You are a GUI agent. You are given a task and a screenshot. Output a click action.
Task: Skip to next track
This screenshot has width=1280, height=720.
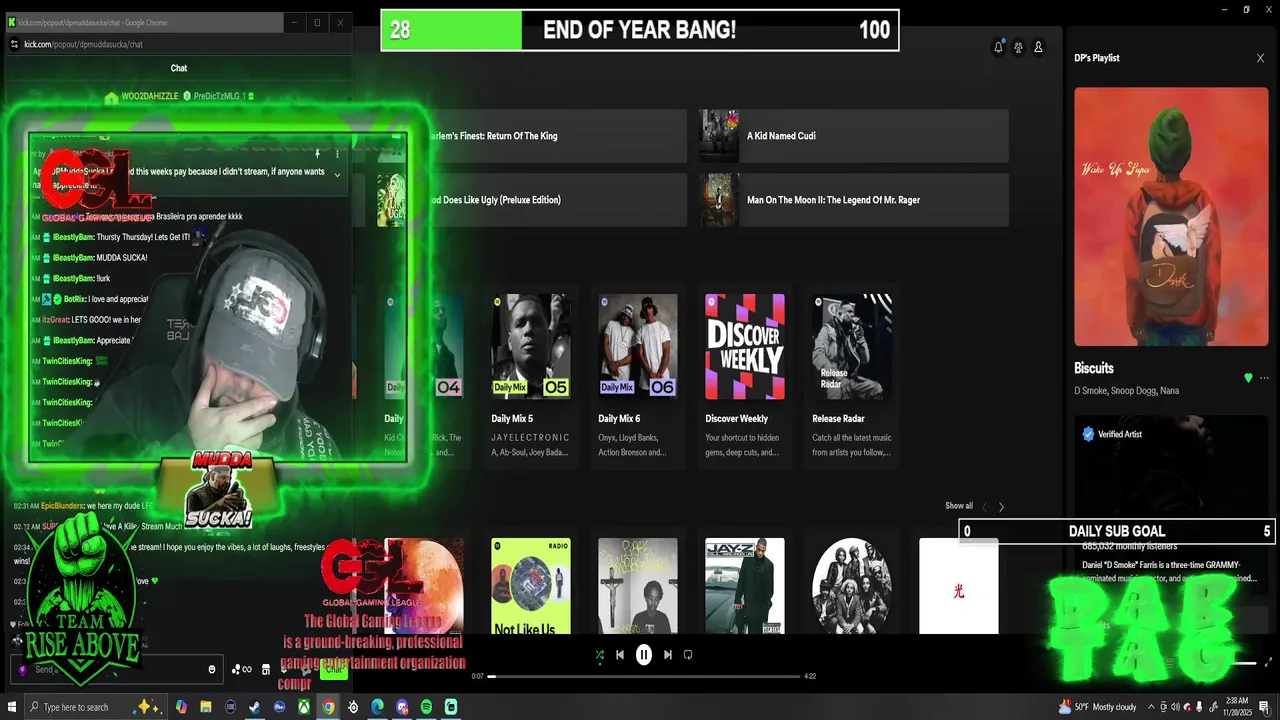tap(668, 655)
